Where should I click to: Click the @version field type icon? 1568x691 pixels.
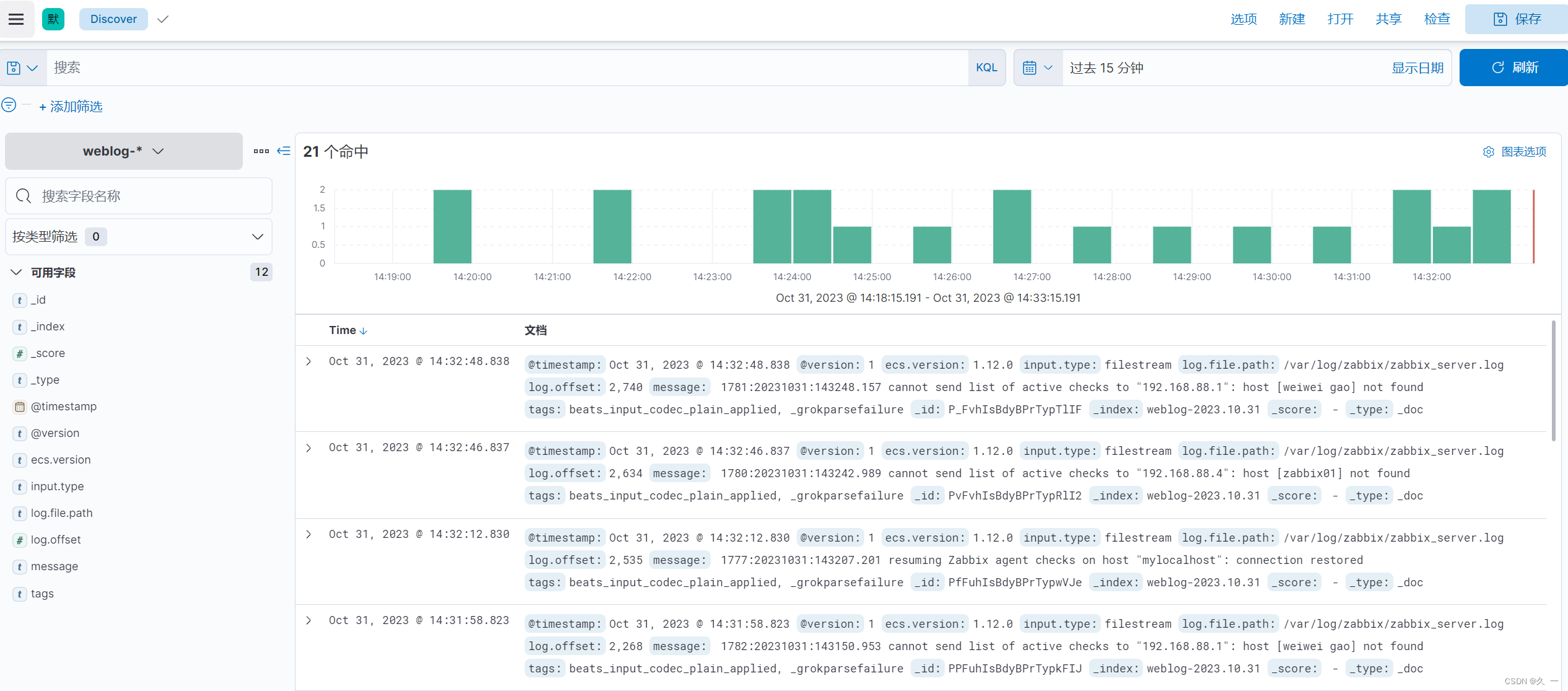tap(20, 433)
